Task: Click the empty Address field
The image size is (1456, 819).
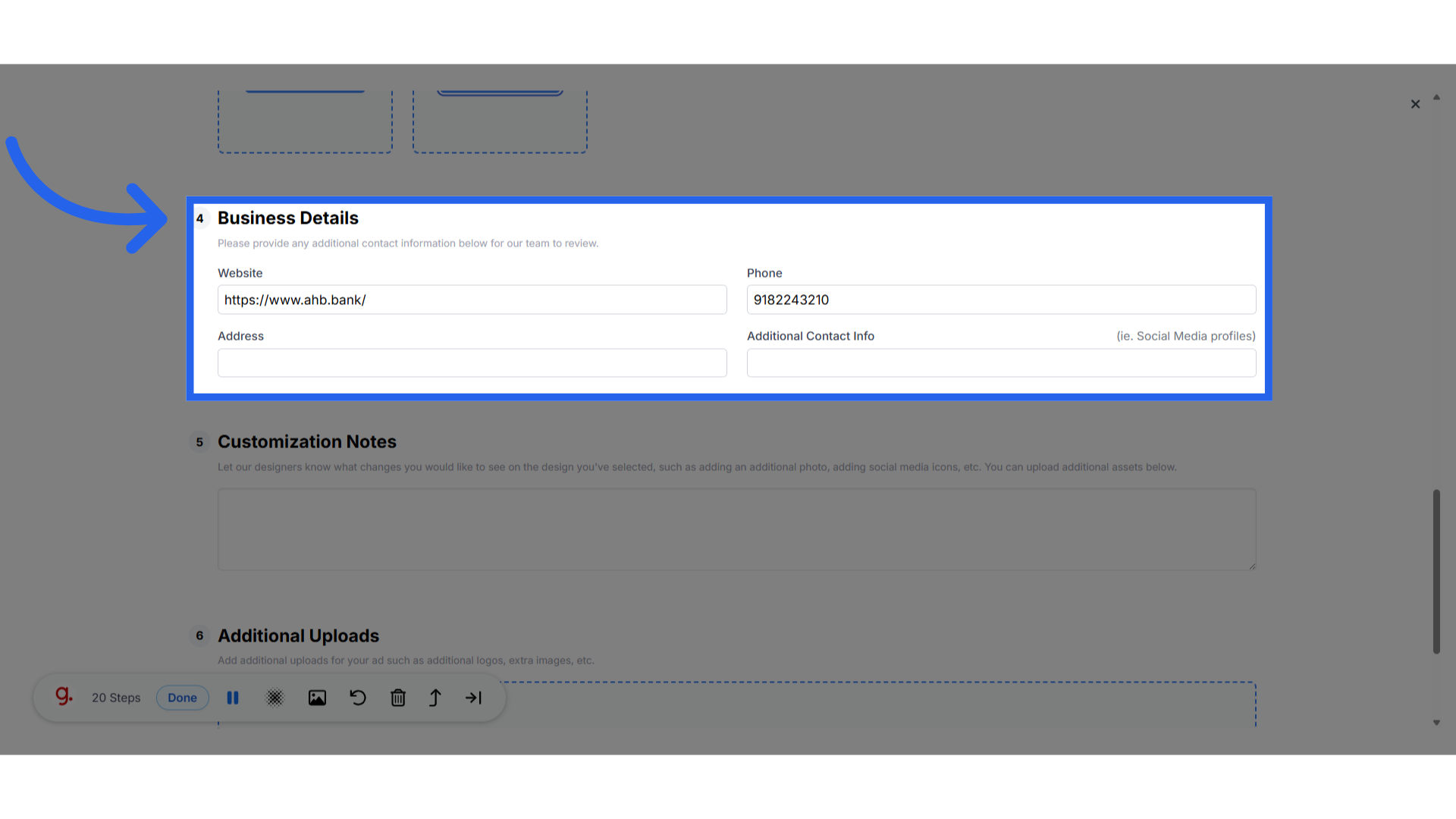Action: [x=472, y=362]
